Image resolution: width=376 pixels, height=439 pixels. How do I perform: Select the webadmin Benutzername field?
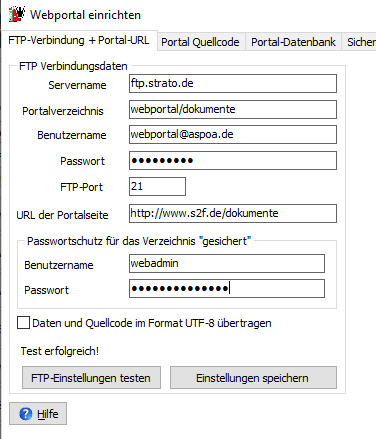(227, 263)
